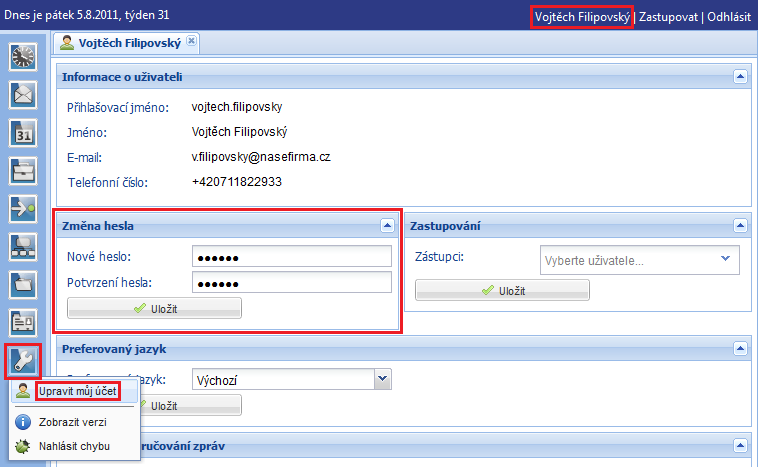Click the Zastupovat link in header

click(x=669, y=18)
